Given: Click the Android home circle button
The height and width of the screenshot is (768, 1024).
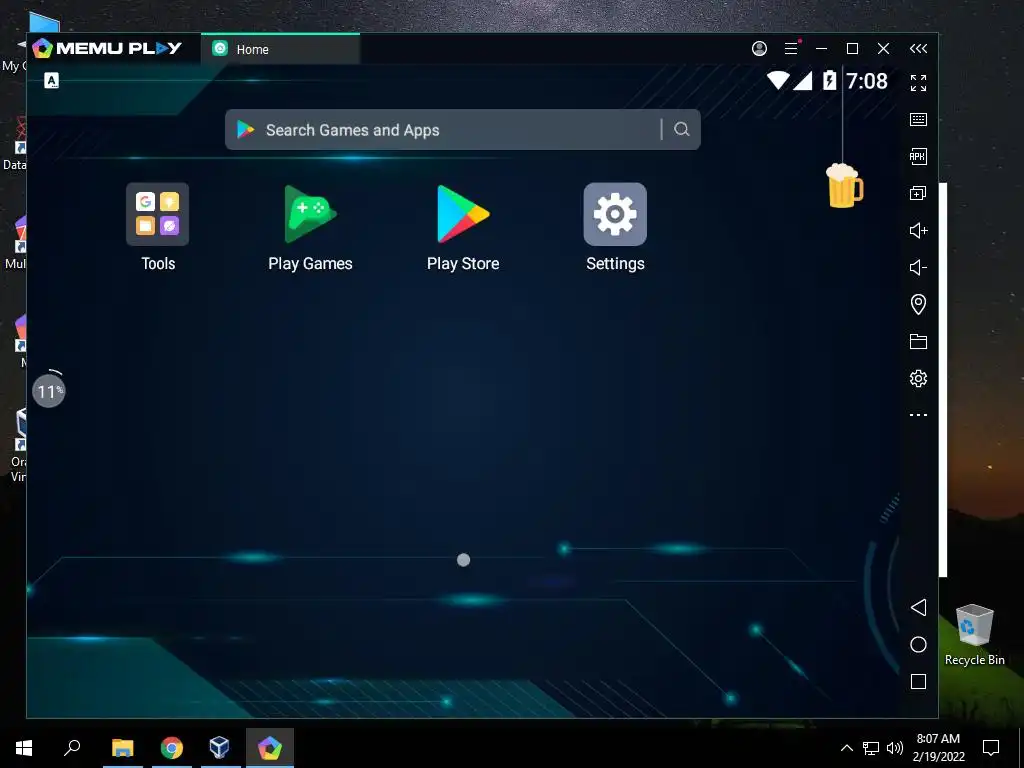Looking at the screenshot, I should [x=918, y=645].
